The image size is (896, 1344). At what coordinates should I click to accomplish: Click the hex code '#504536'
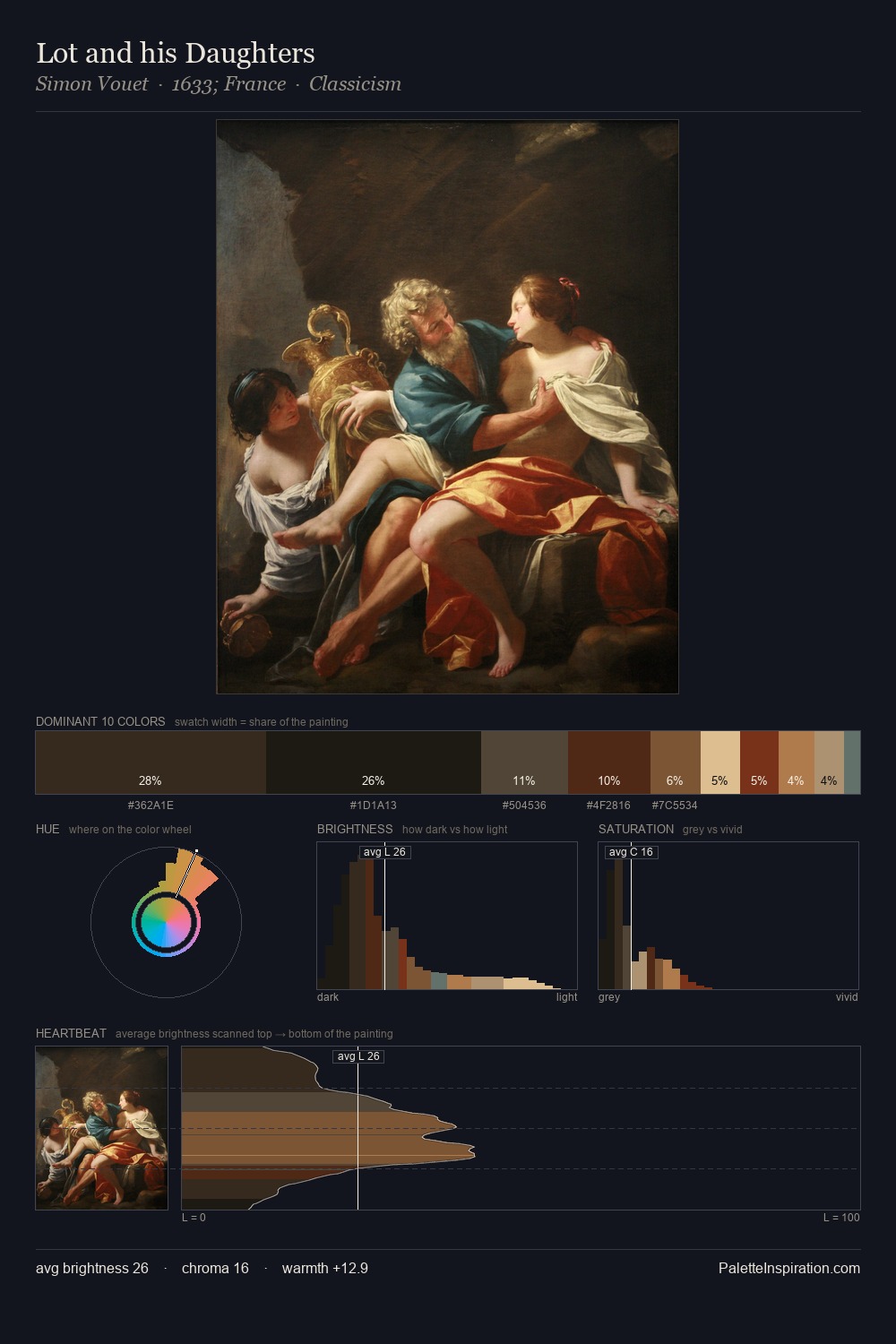click(x=524, y=806)
